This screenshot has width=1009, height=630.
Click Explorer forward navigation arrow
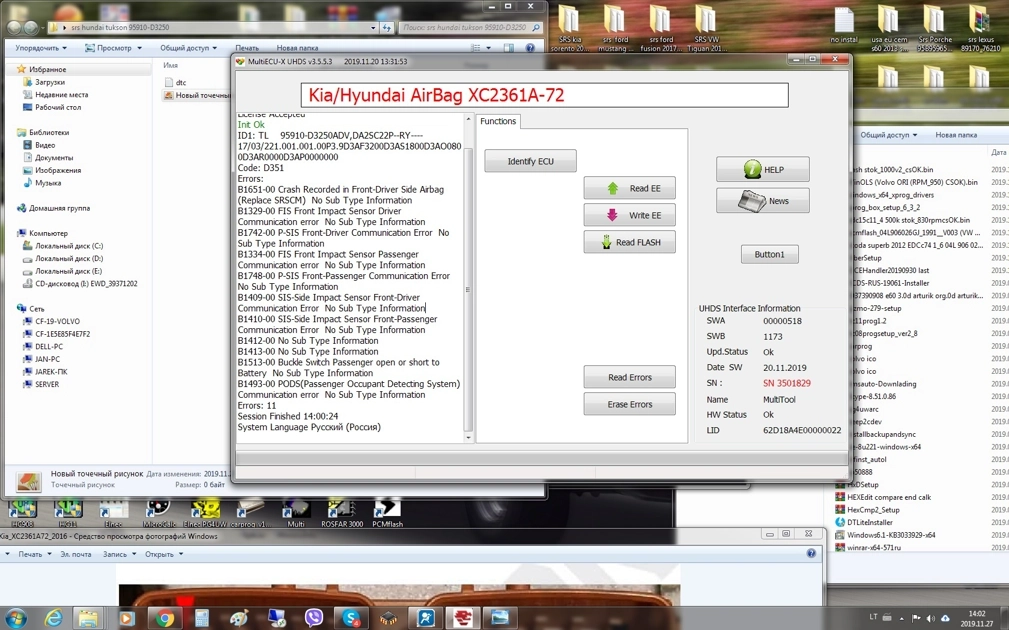pos(31,28)
